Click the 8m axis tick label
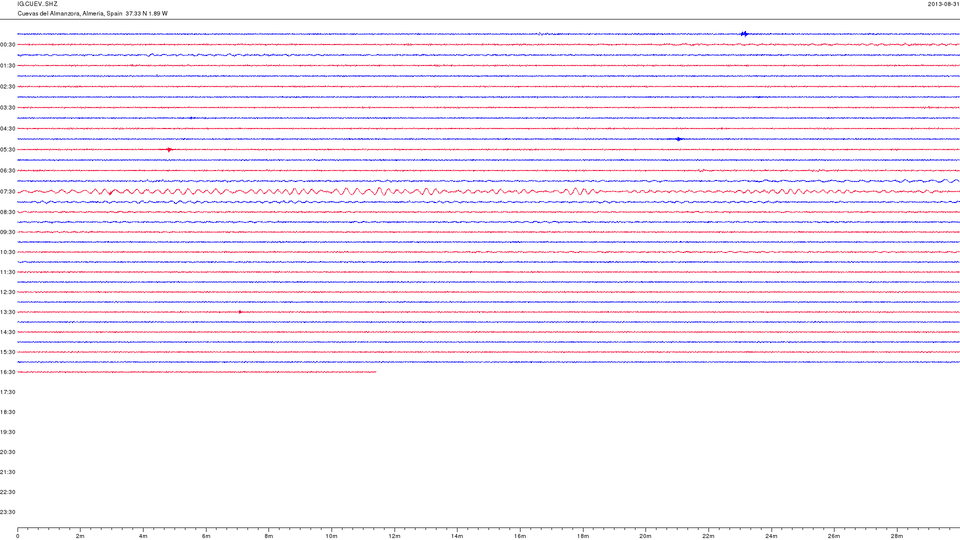Viewport: 960px width, 540px height. (x=269, y=536)
